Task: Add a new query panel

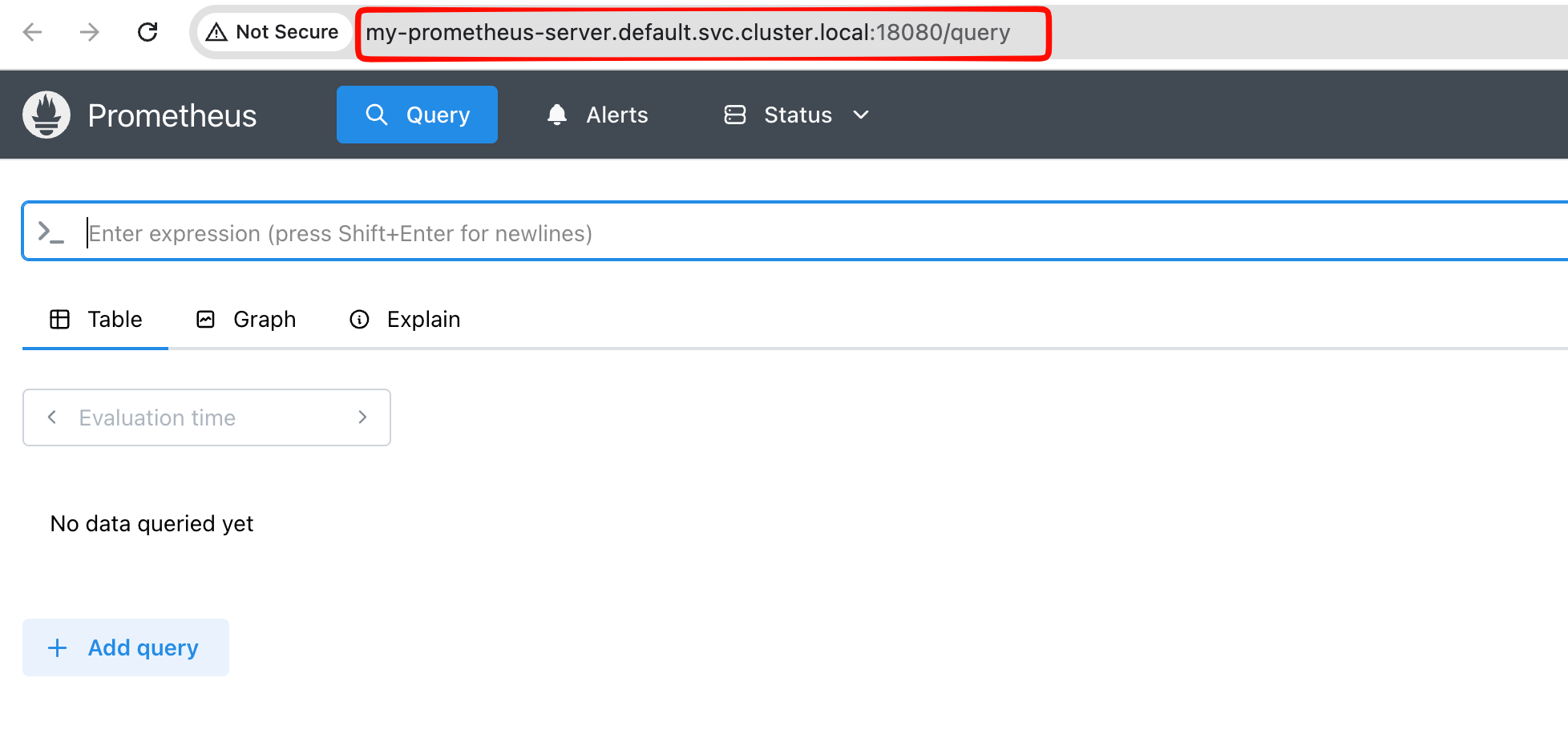Action: pos(126,647)
